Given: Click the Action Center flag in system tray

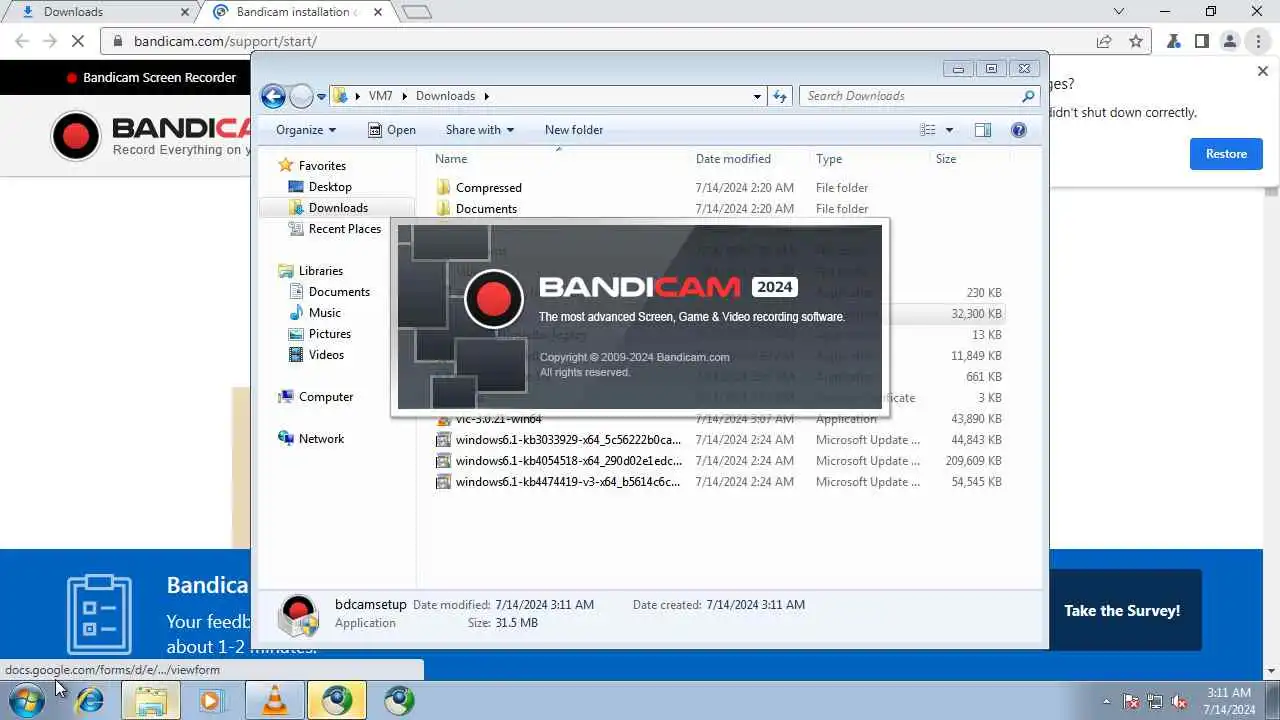Looking at the screenshot, I should [1131, 701].
